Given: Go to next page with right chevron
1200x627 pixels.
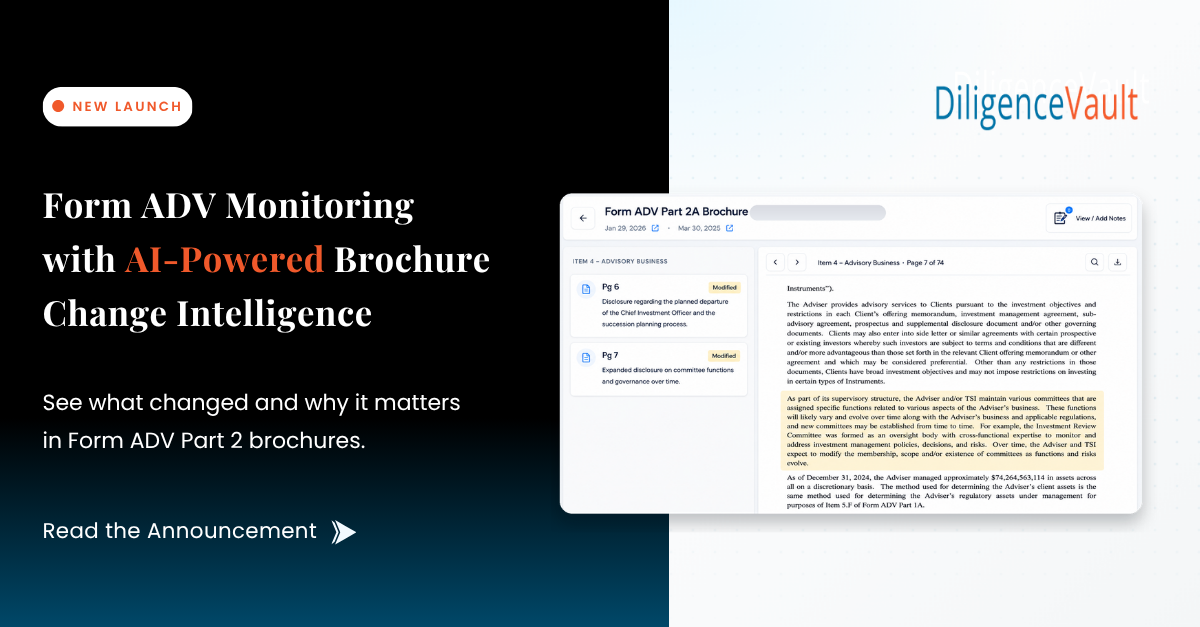Looking at the screenshot, I should (x=797, y=262).
